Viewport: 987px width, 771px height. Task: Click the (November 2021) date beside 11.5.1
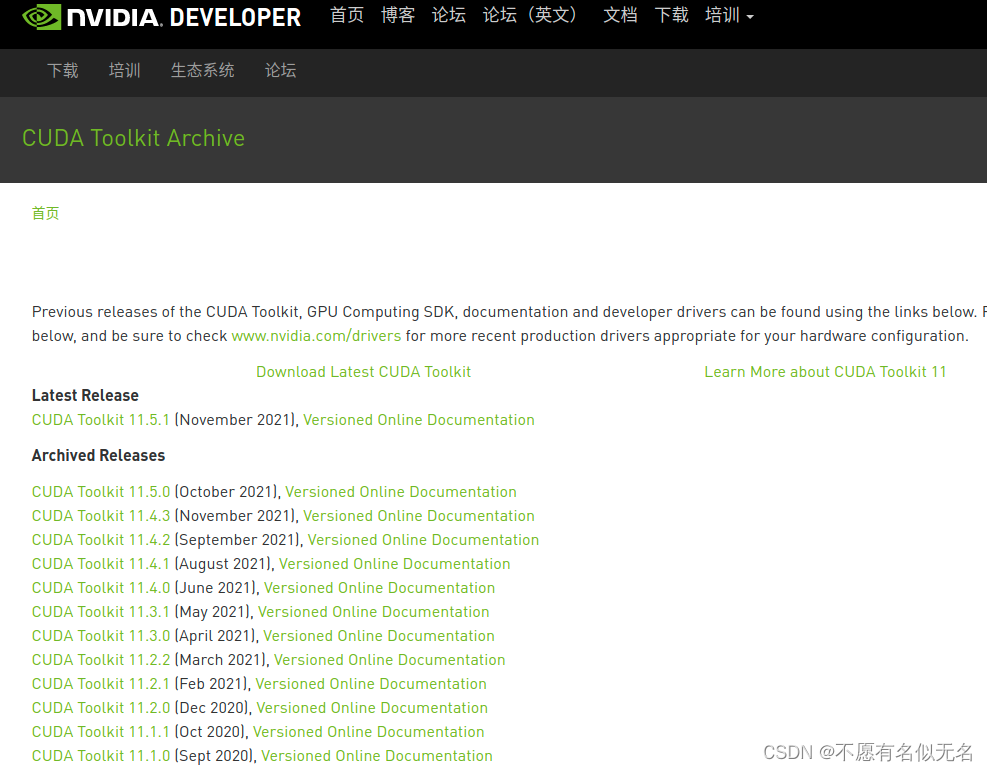[x=235, y=420]
